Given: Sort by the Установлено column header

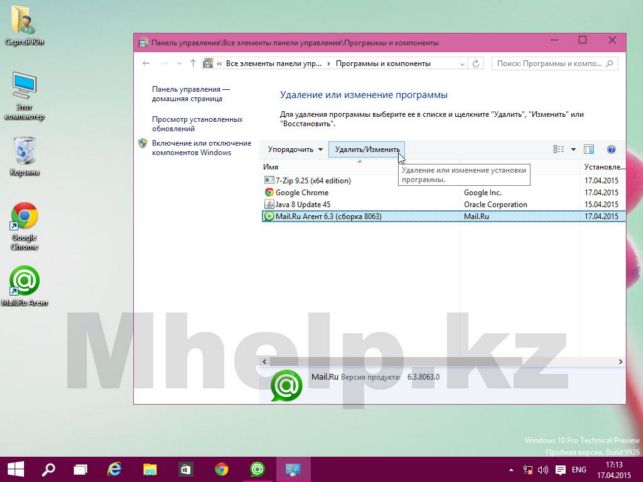Looking at the screenshot, I should tap(604, 167).
